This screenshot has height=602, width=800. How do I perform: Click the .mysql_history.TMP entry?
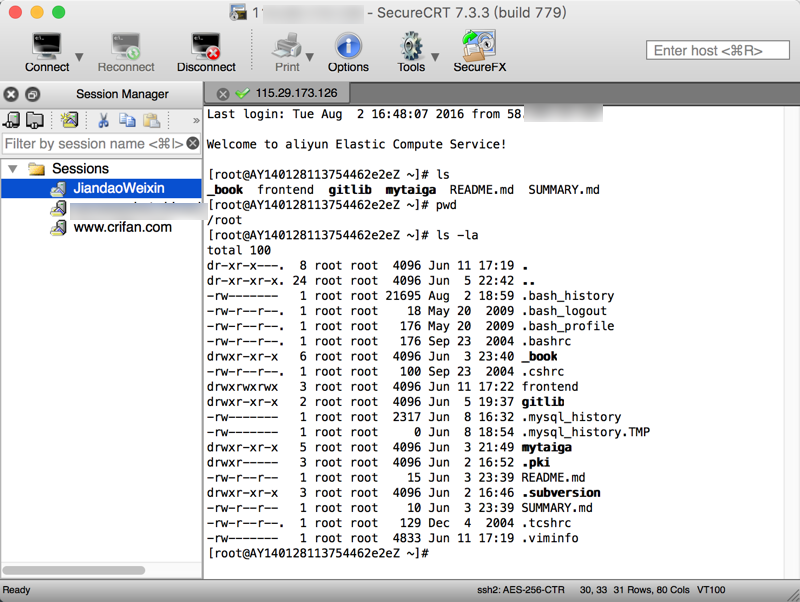(586, 432)
